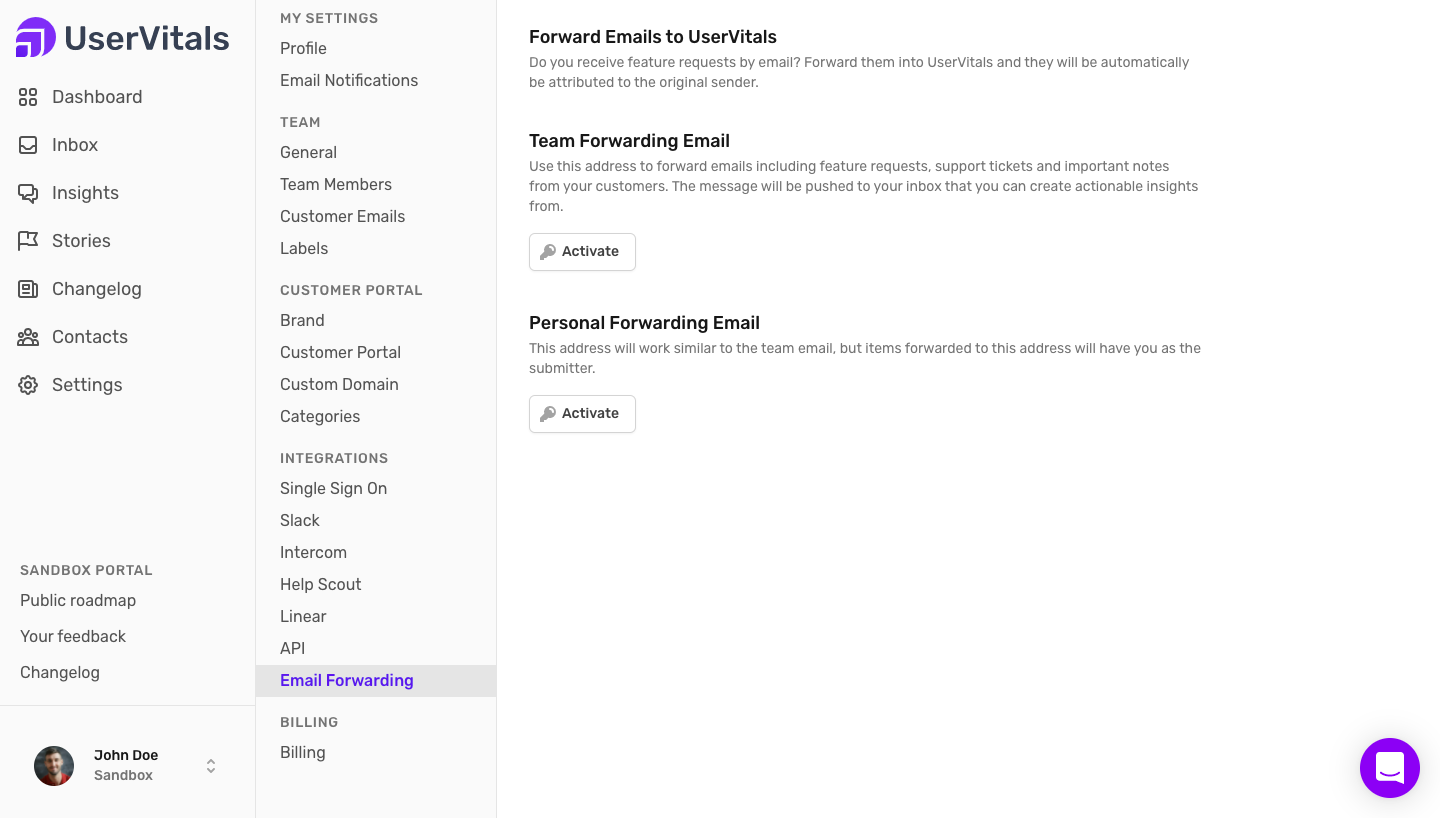
Task: Click John Doe's profile avatar
Action: 54,766
